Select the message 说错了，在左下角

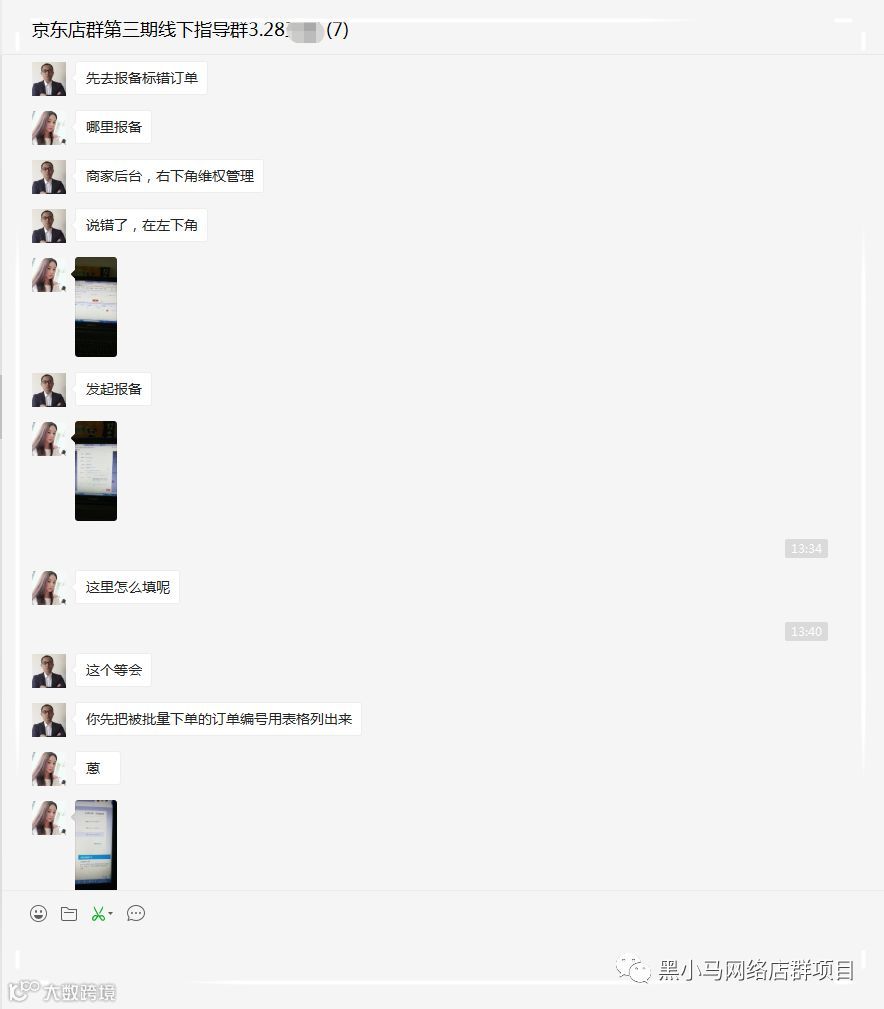[x=141, y=225]
